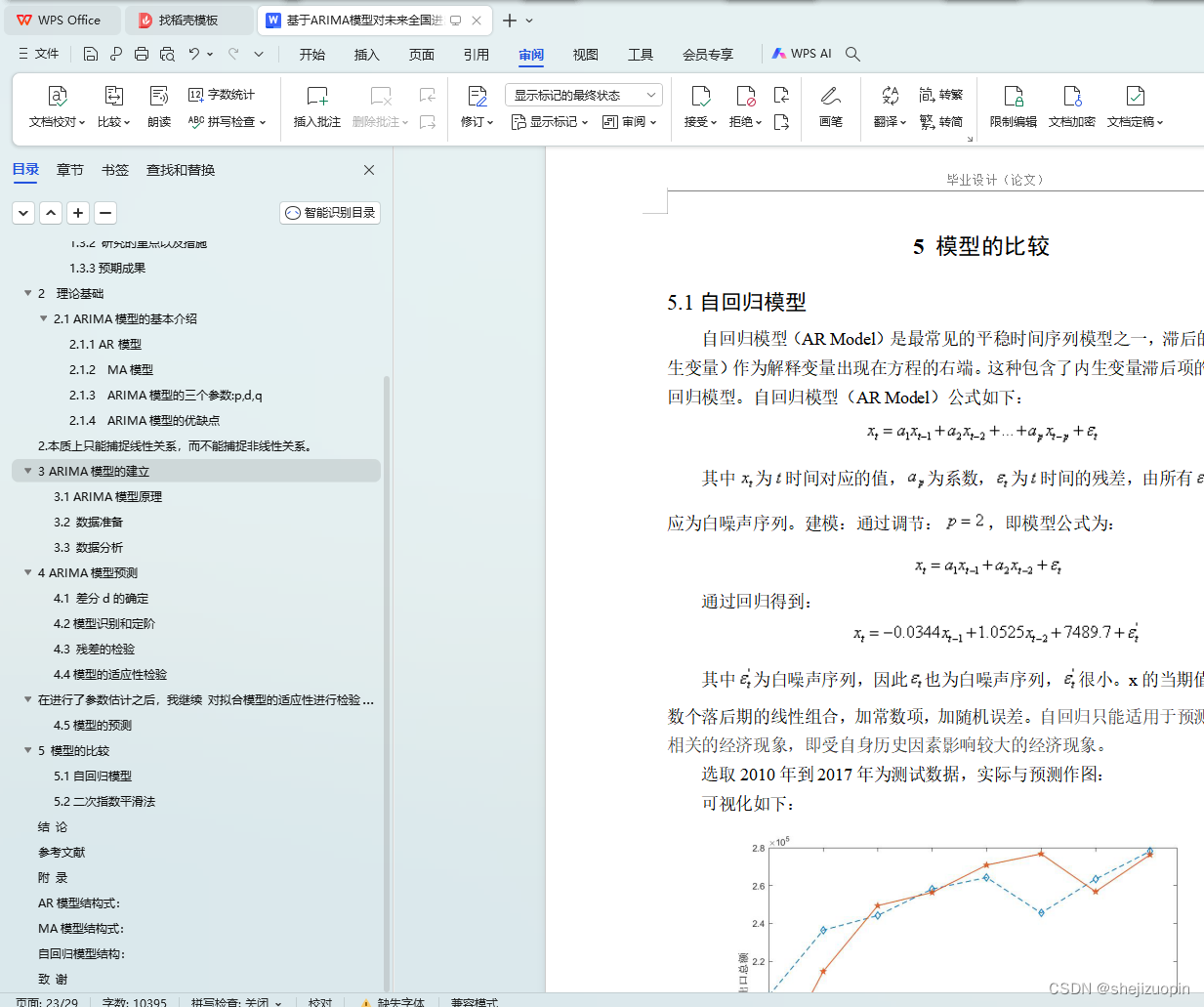Image resolution: width=1204 pixels, height=1007 pixels.
Task: Click the Print icon in quick access bar
Action: [142, 54]
